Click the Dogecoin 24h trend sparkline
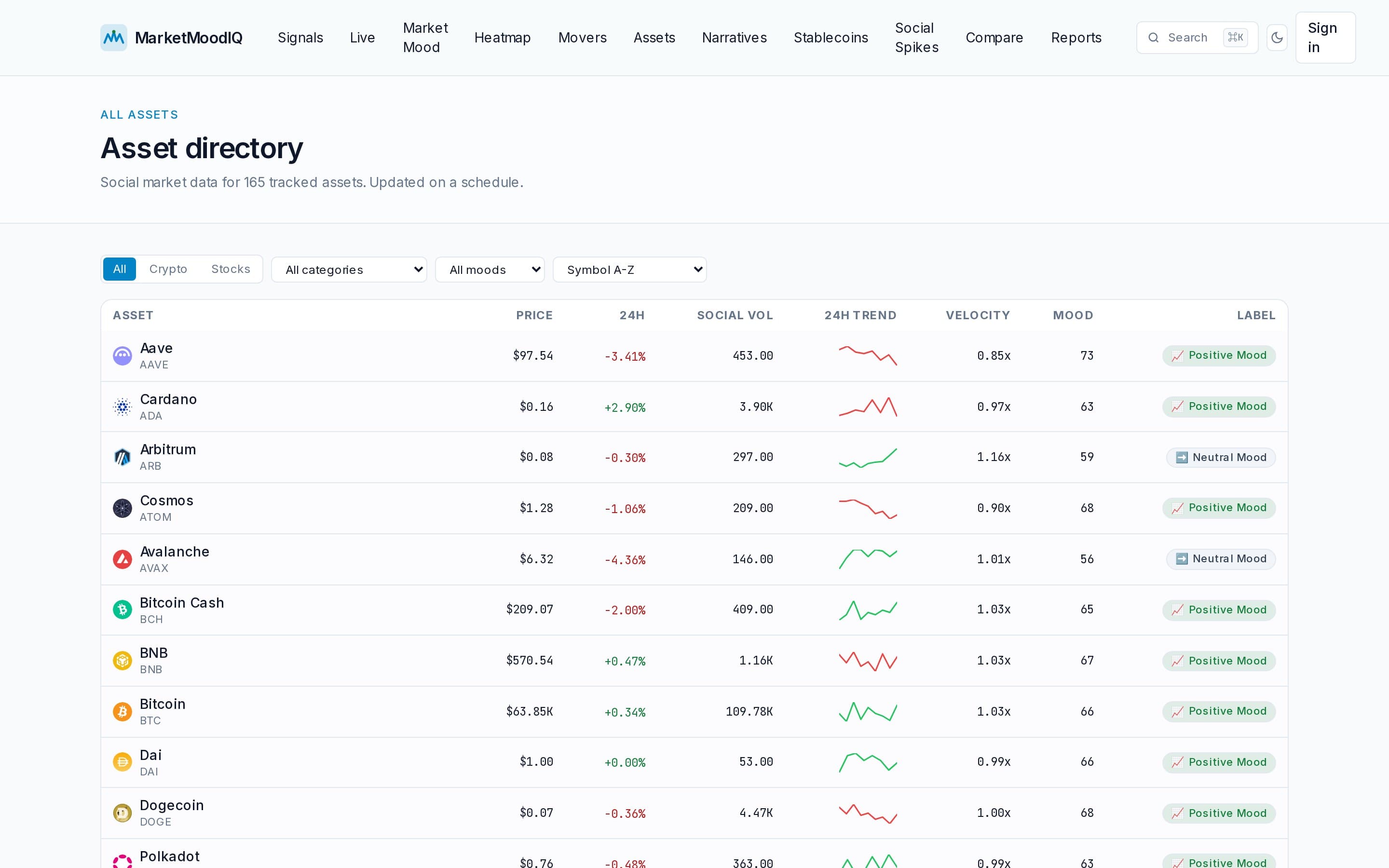Screen dimensions: 1389x868 tap(868, 814)
